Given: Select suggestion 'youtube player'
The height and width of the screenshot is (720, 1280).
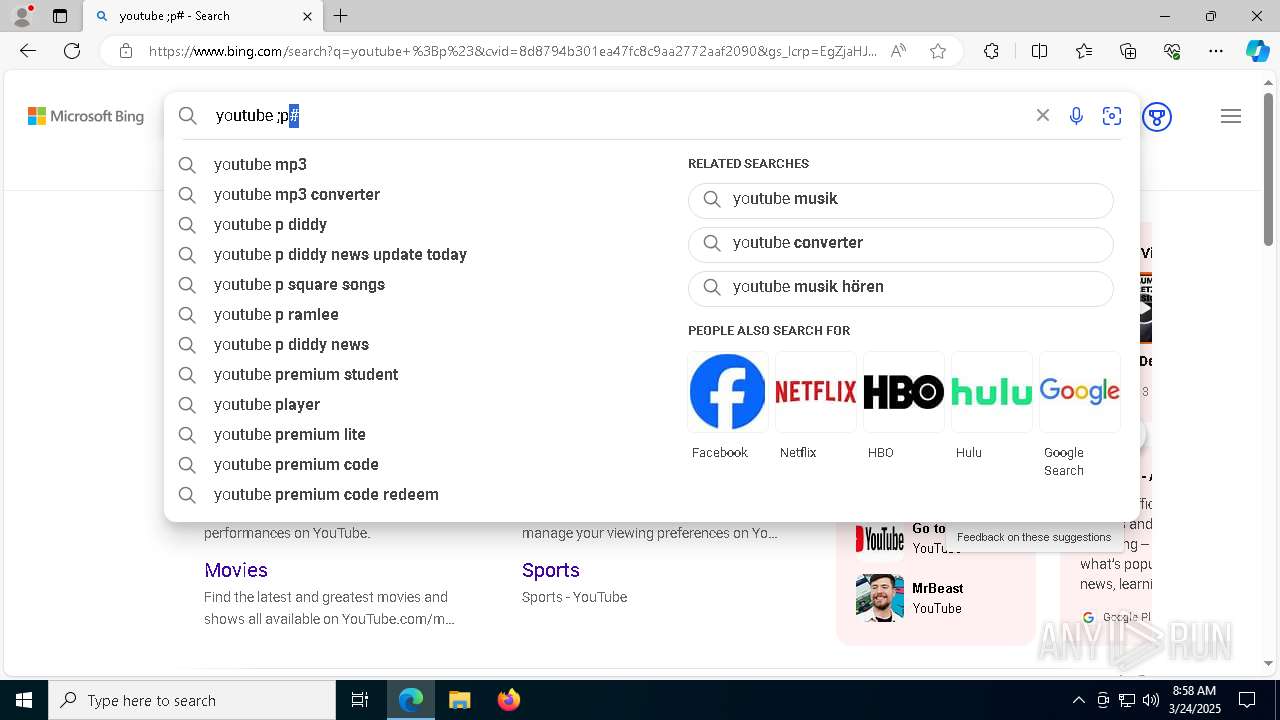Looking at the screenshot, I should (267, 404).
